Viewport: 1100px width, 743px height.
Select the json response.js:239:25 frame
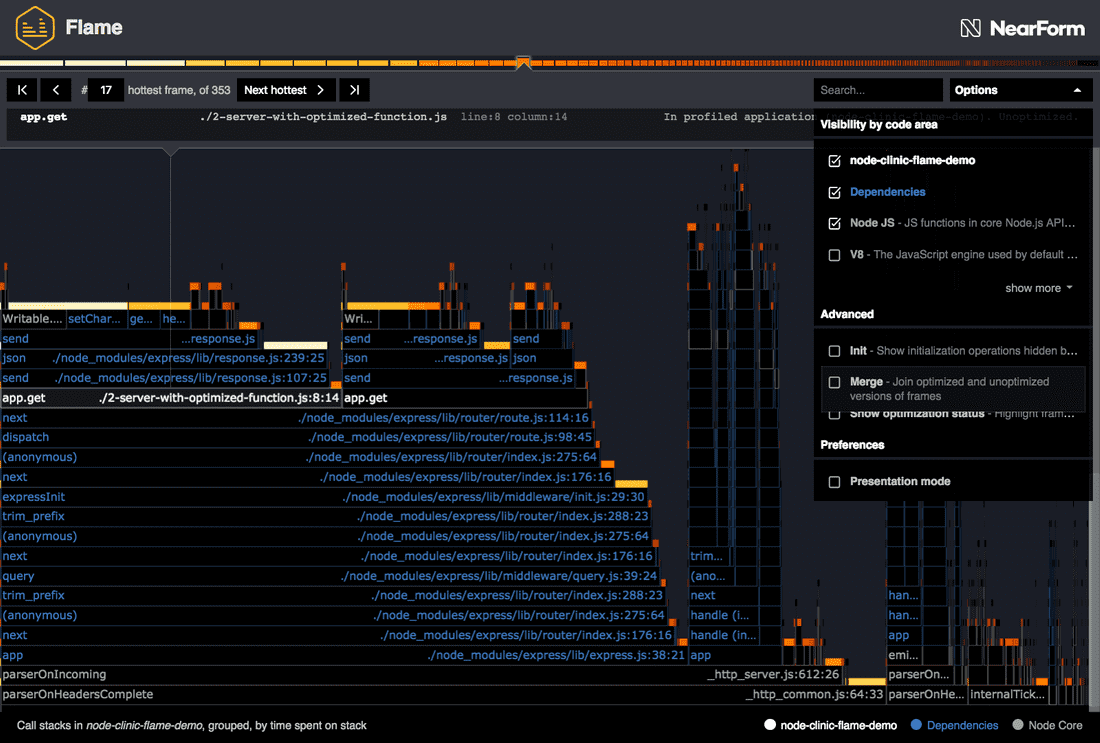(x=164, y=359)
